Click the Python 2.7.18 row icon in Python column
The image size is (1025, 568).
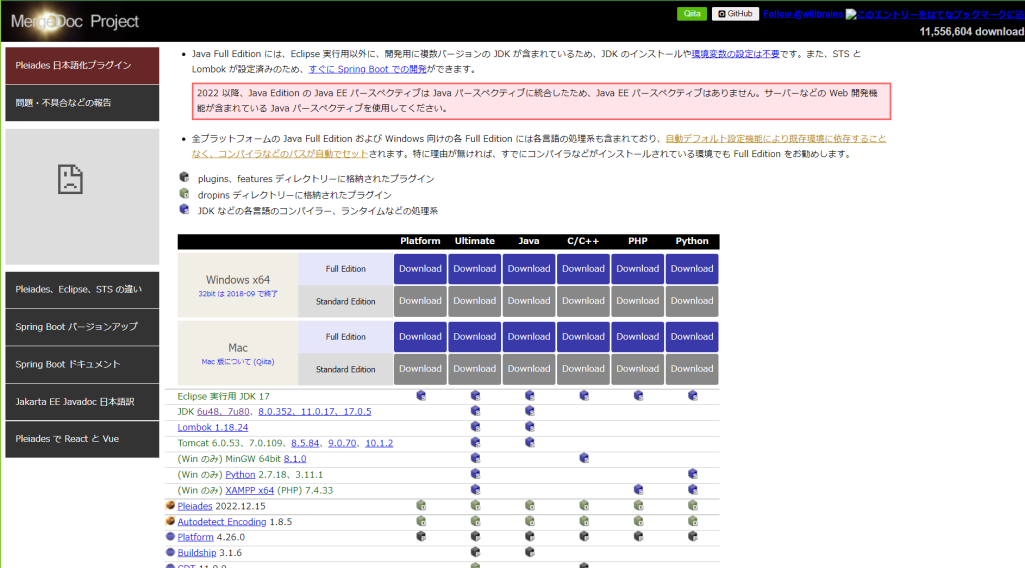point(692,474)
